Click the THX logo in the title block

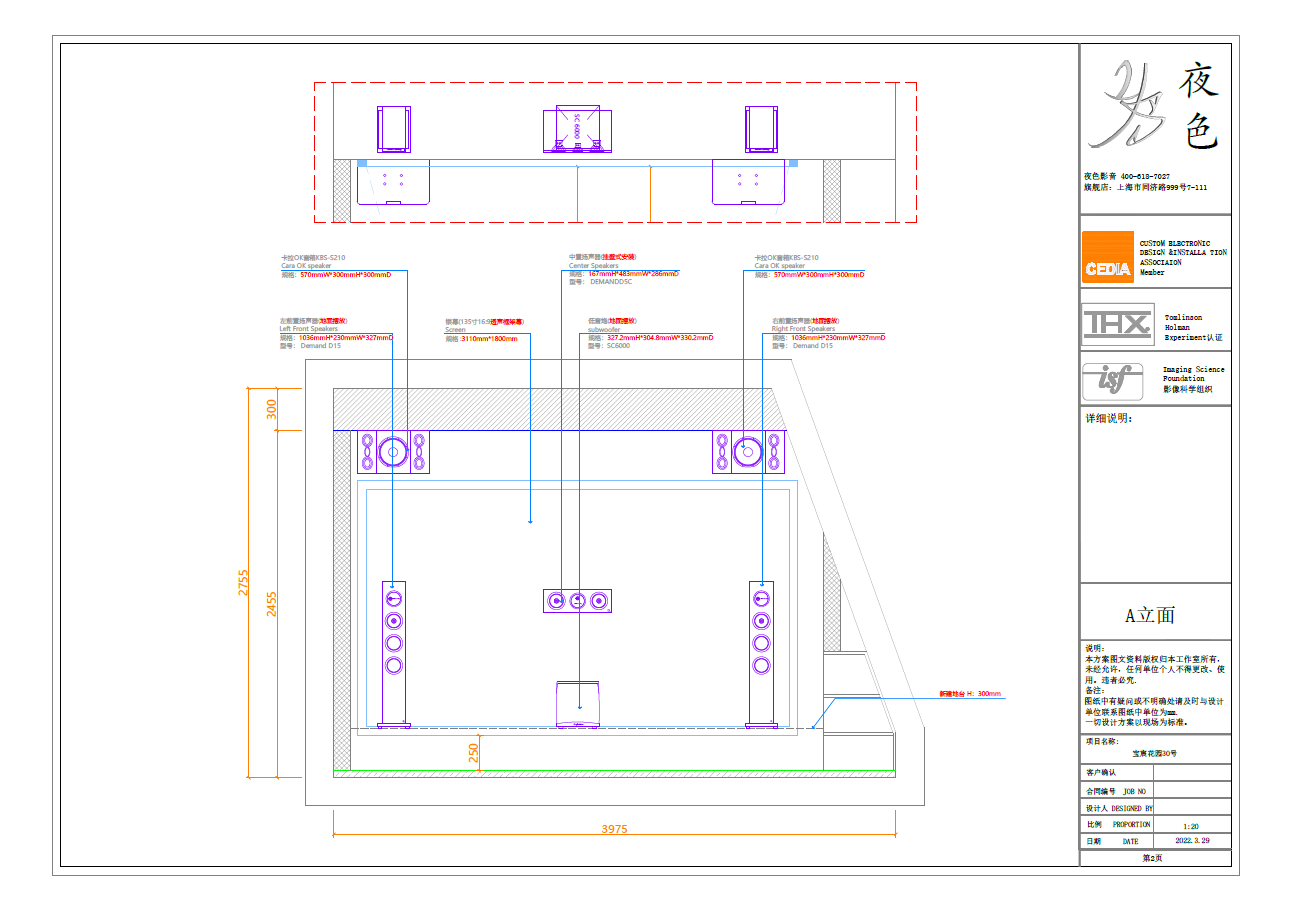point(1118,324)
